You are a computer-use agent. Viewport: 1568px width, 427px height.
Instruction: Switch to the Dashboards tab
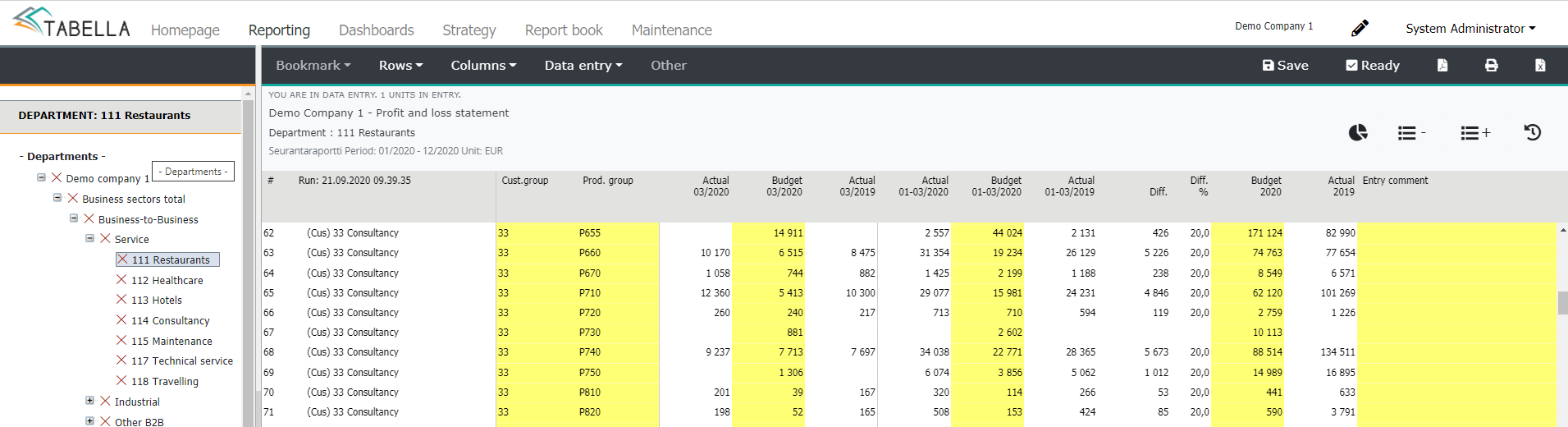point(376,30)
